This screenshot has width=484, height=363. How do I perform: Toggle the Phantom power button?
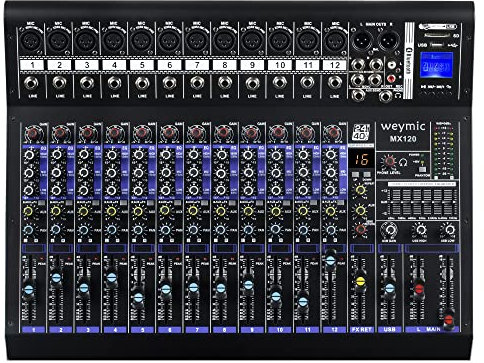[x=422, y=169]
